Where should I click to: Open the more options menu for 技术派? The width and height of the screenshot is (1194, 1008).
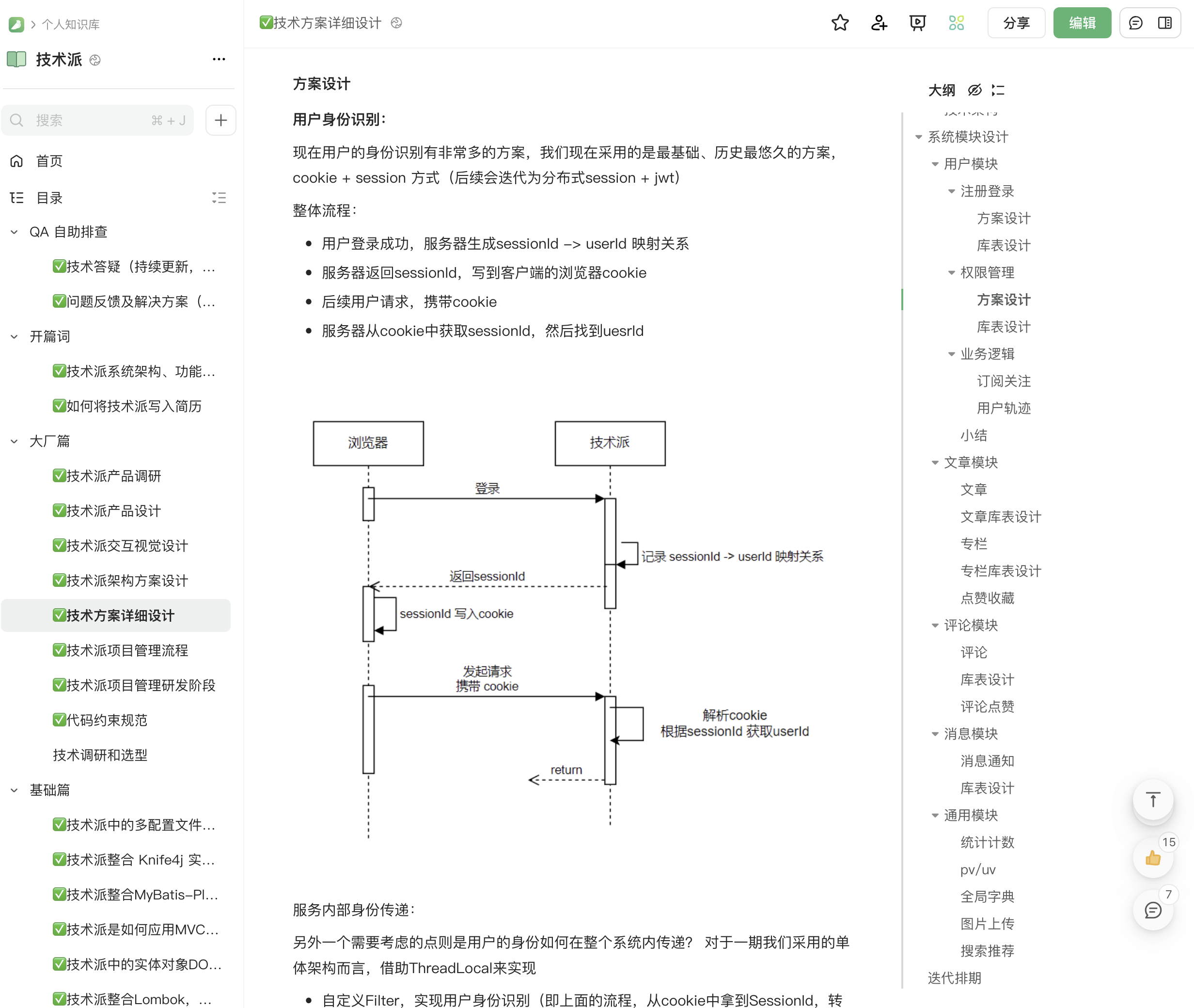coord(219,59)
